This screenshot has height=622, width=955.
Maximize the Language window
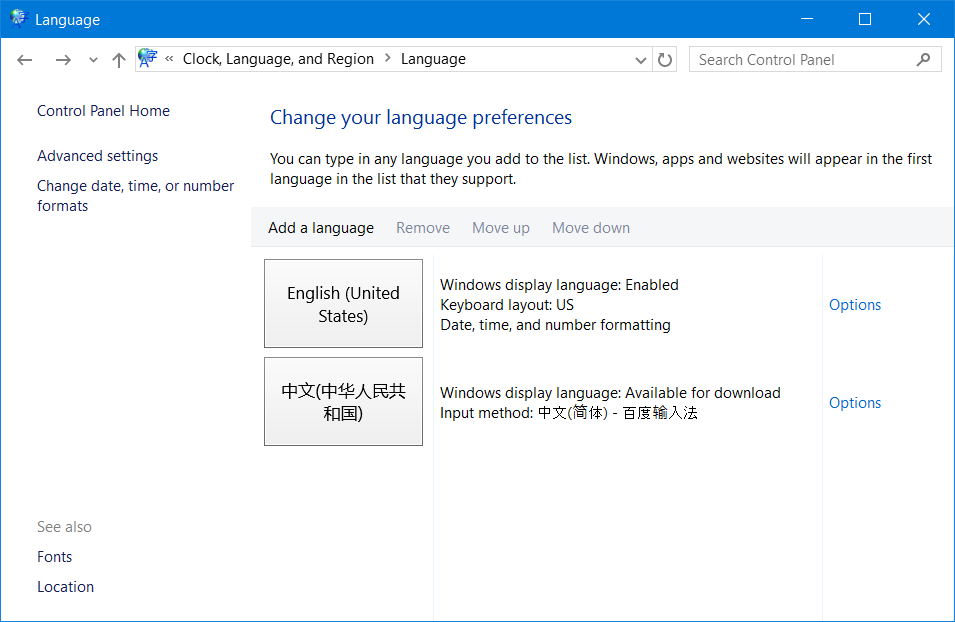[865, 19]
